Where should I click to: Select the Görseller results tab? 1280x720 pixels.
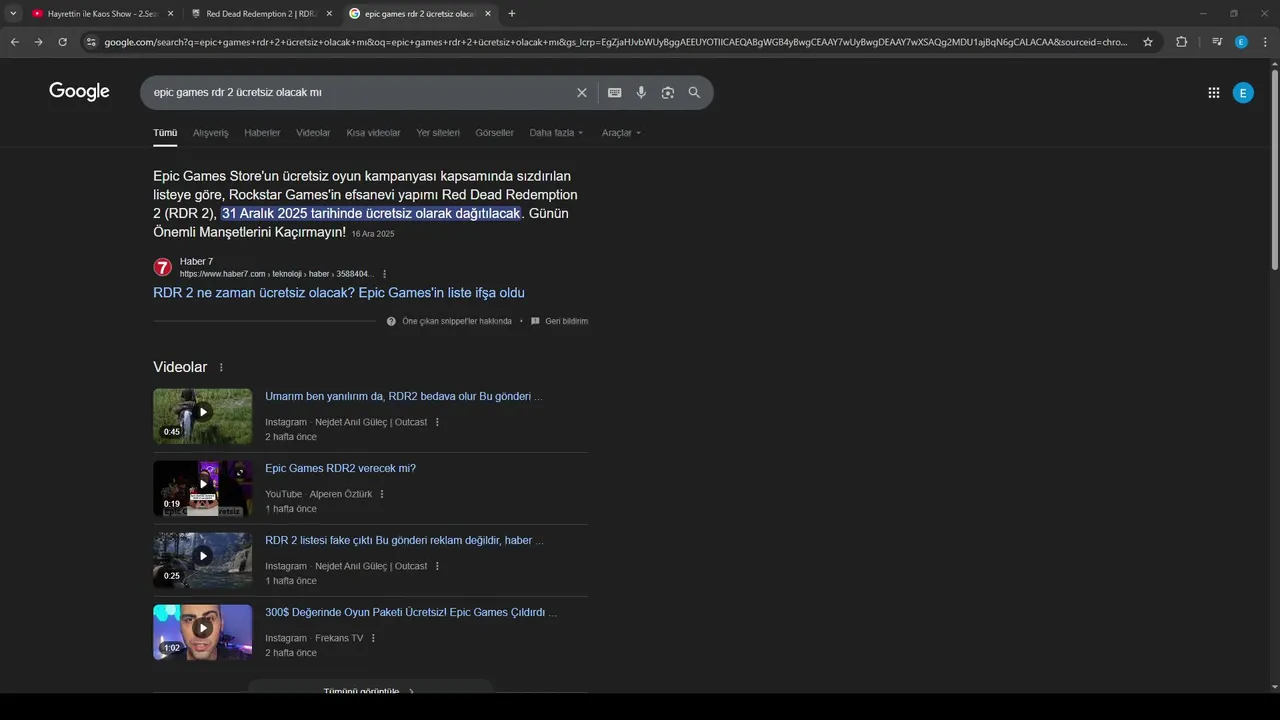(494, 133)
